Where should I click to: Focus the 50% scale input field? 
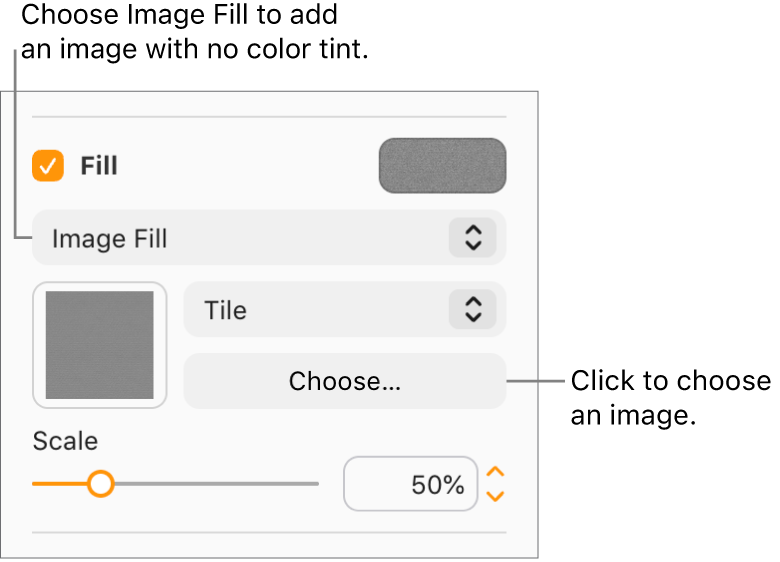(x=410, y=485)
